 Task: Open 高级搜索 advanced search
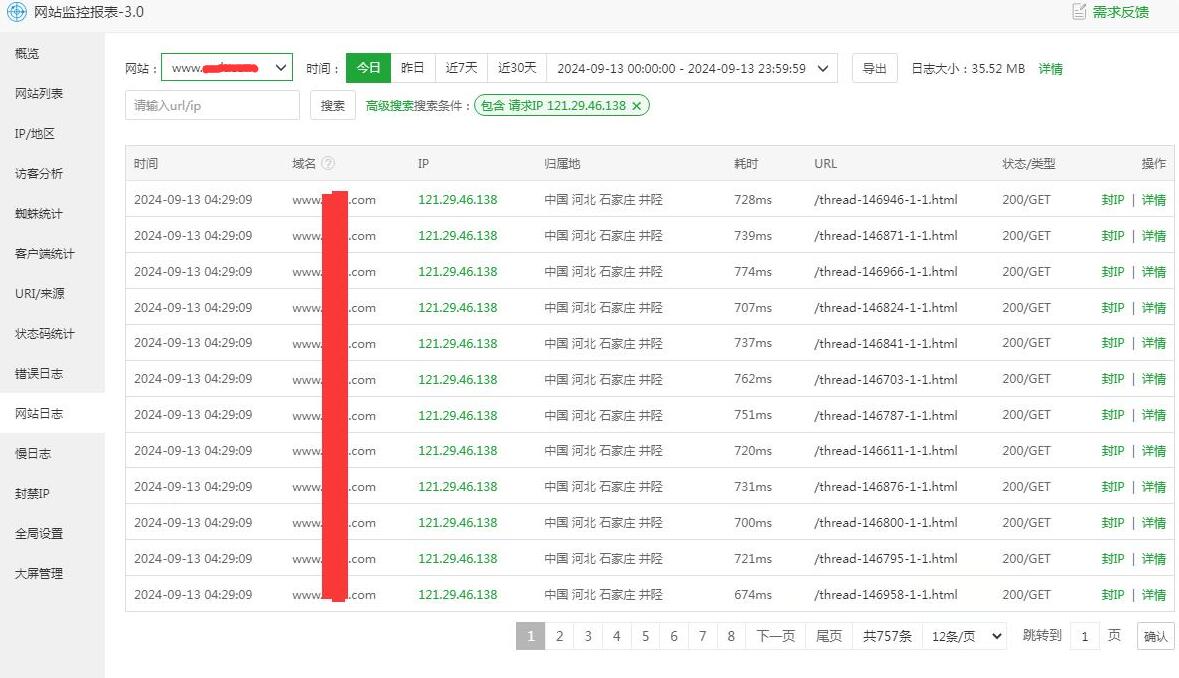(x=389, y=106)
